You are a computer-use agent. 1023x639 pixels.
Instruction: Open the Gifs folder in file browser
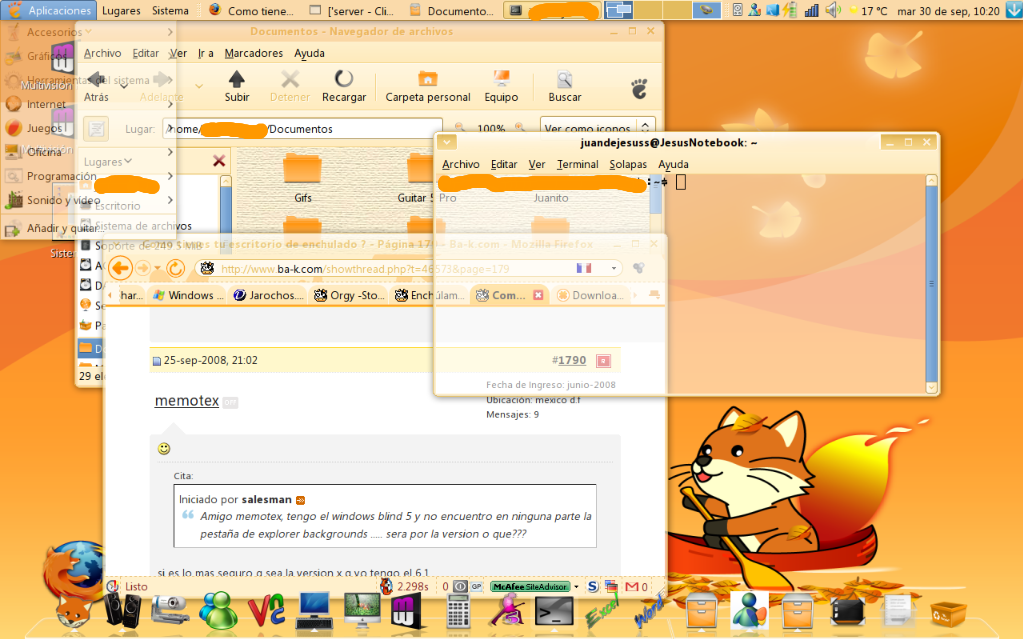pyautogui.click(x=303, y=178)
